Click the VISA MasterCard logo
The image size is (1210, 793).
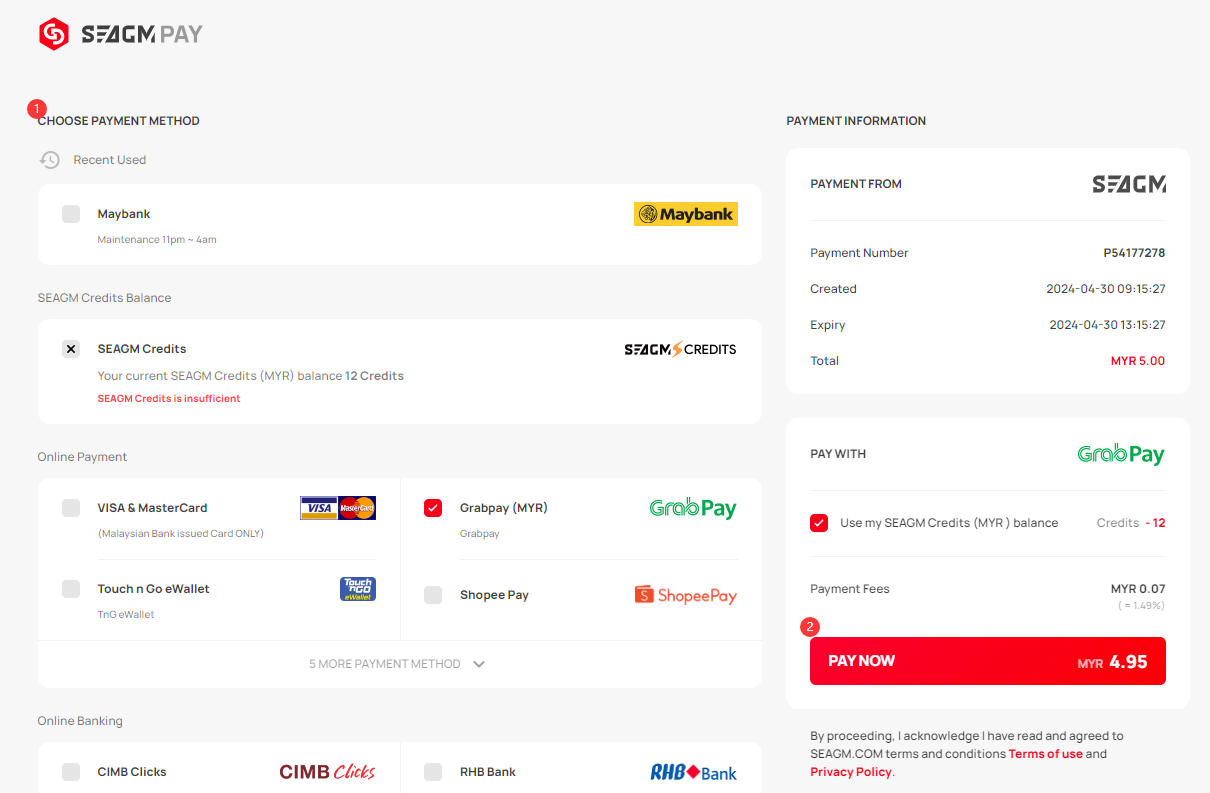(x=338, y=508)
